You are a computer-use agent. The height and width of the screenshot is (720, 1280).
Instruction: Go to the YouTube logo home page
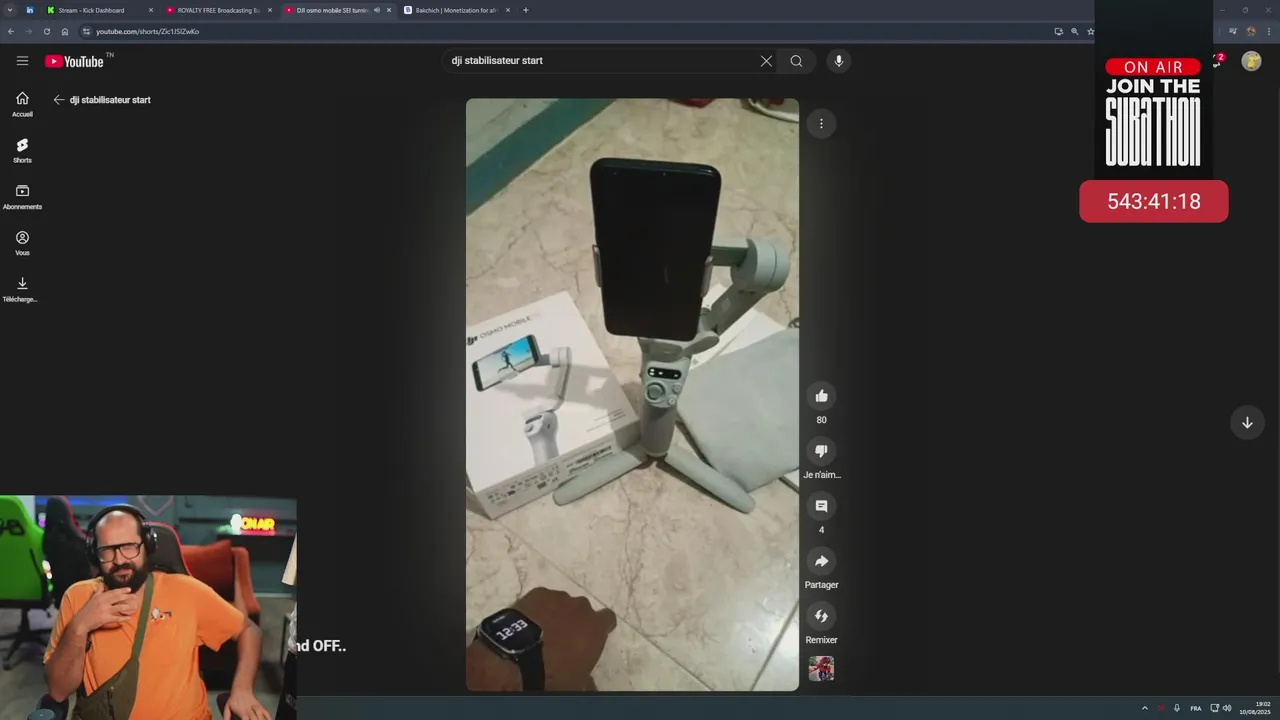tap(74, 61)
